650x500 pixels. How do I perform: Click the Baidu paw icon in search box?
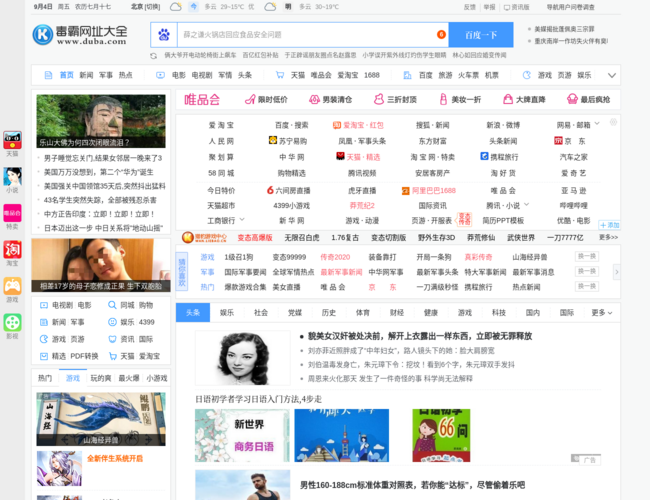coord(164,35)
